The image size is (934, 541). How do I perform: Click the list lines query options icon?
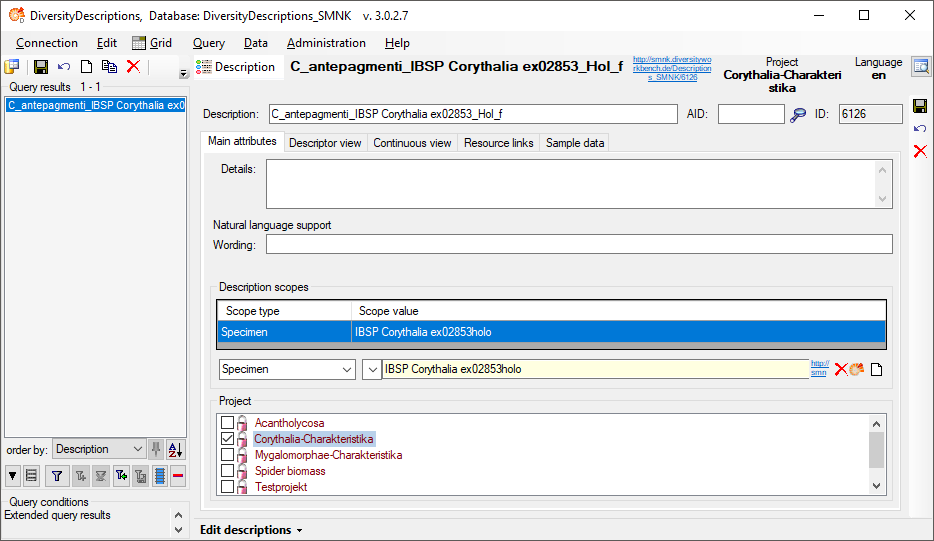32,475
